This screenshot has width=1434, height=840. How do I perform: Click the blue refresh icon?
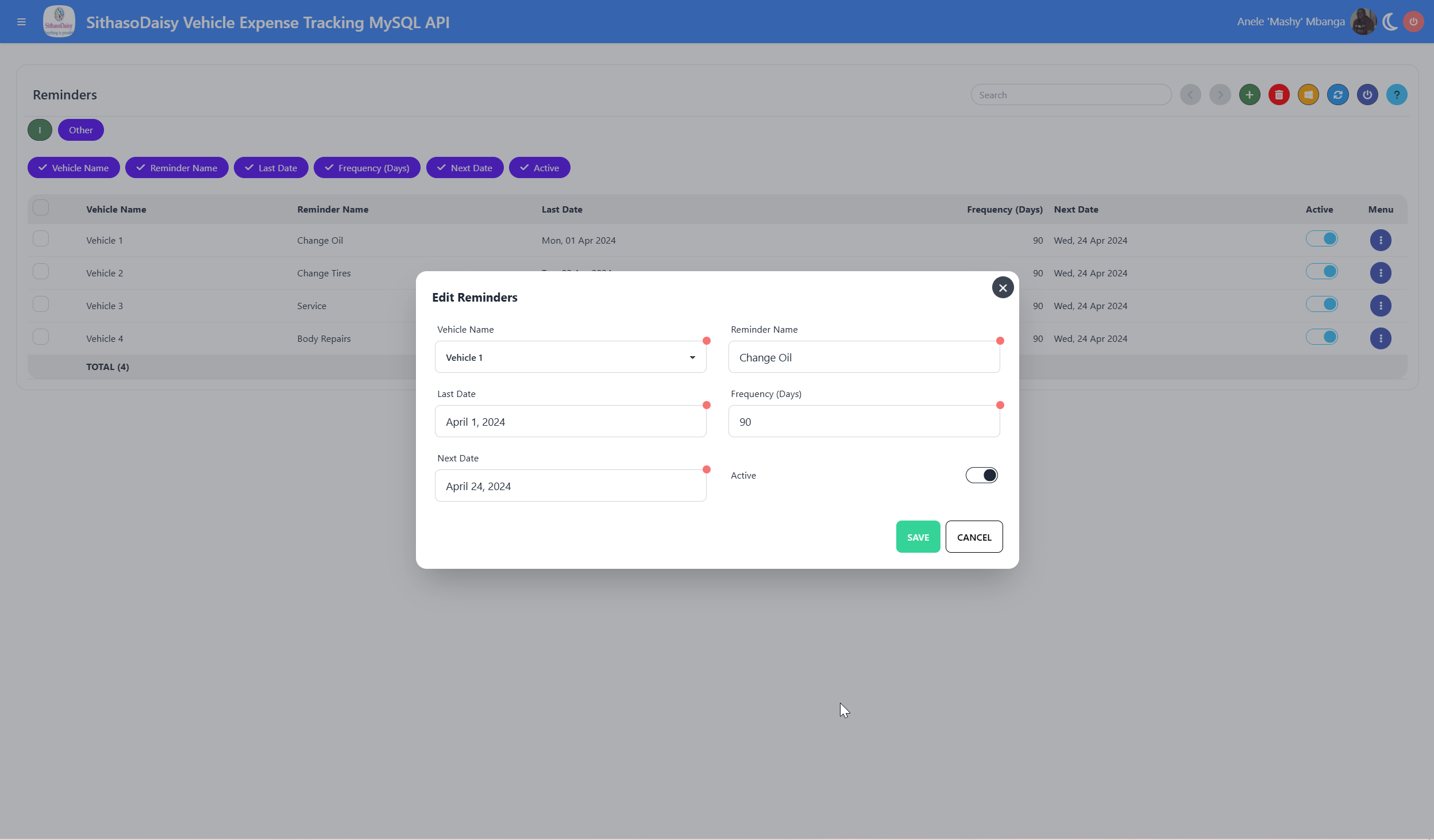pos(1337,95)
